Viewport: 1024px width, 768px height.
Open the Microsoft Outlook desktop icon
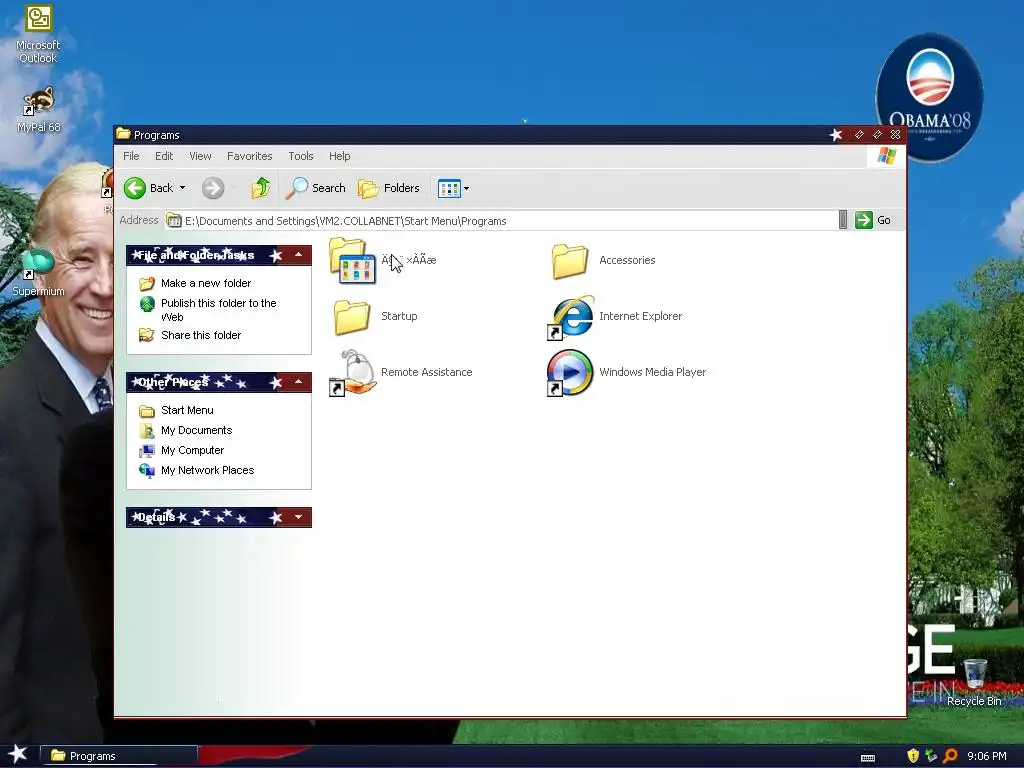38,34
